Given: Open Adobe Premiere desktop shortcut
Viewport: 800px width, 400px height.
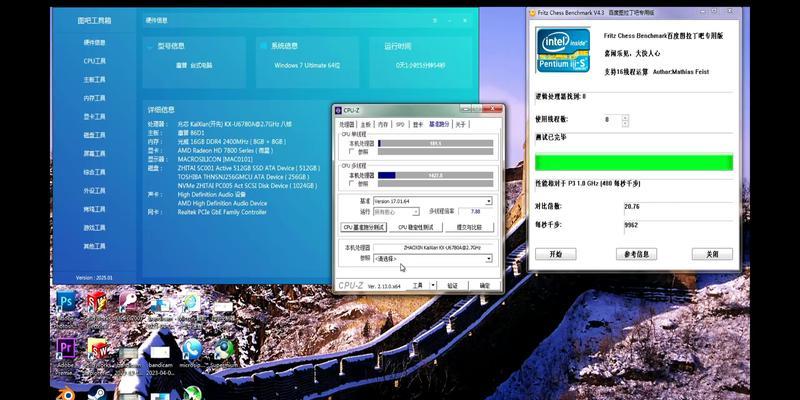Looking at the screenshot, I should tap(66, 348).
